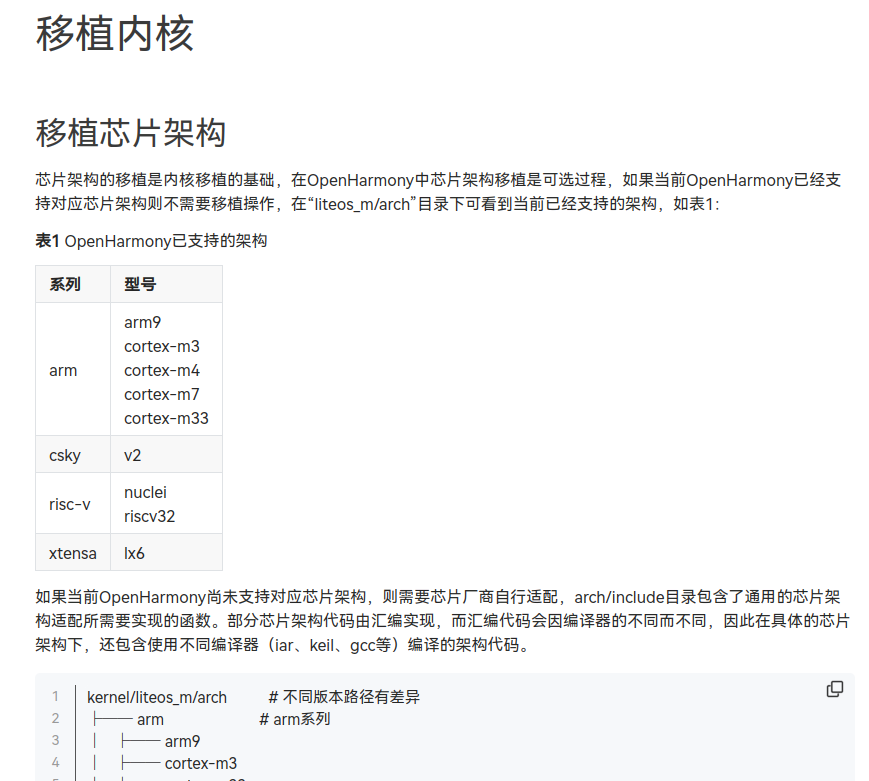Copy the code block with the copy icon
Viewport: 869px width, 781px height.
(x=835, y=689)
